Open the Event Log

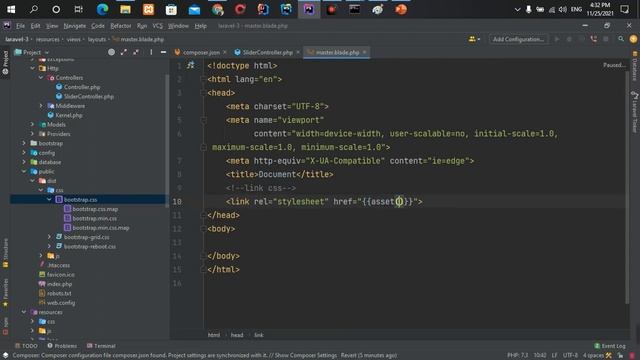click(610, 346)
